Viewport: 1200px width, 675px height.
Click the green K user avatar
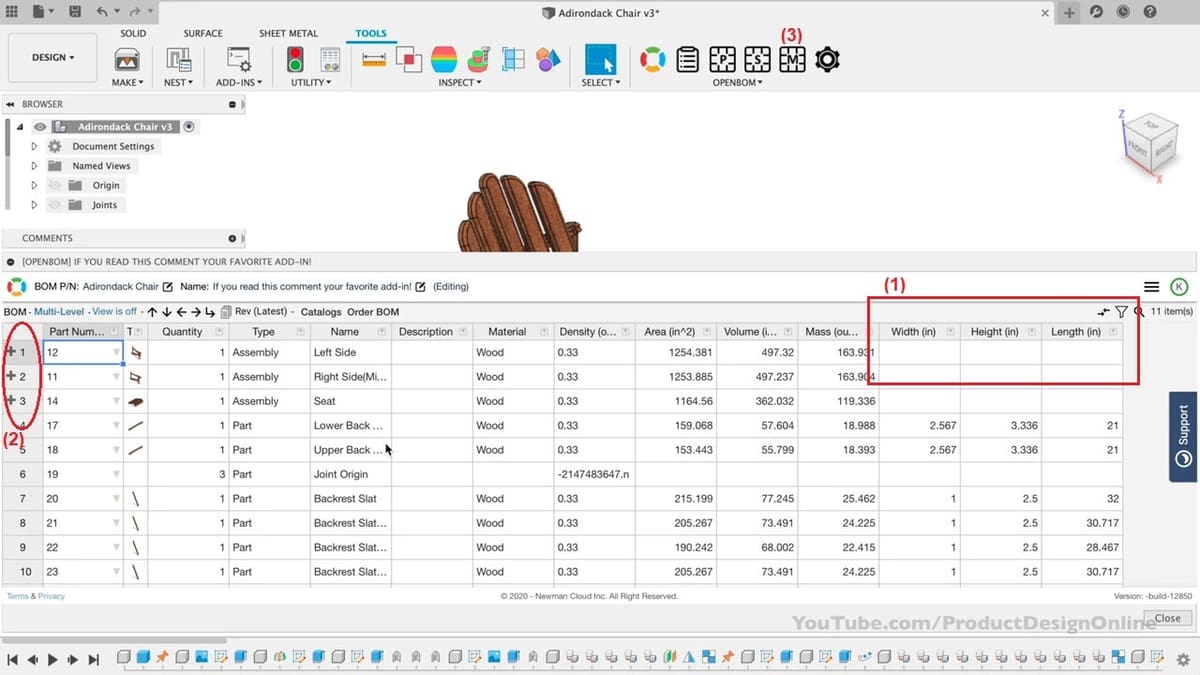(x=1179, y=286)
